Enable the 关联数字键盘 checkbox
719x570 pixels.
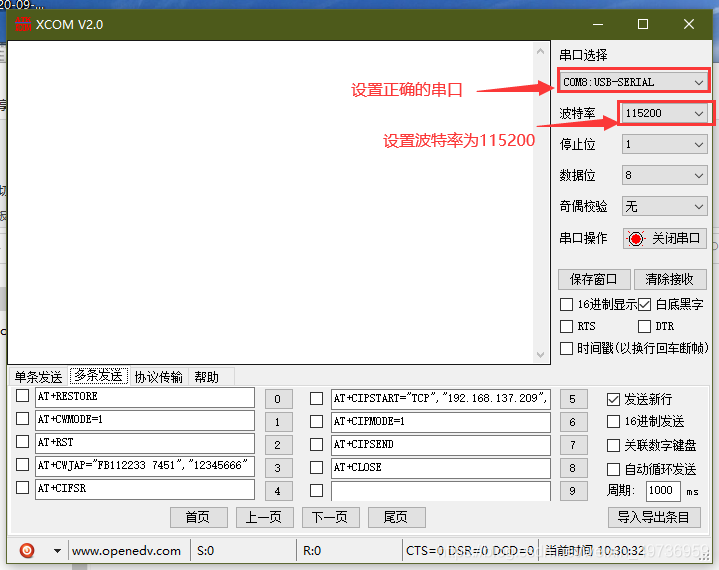point(613,445)
